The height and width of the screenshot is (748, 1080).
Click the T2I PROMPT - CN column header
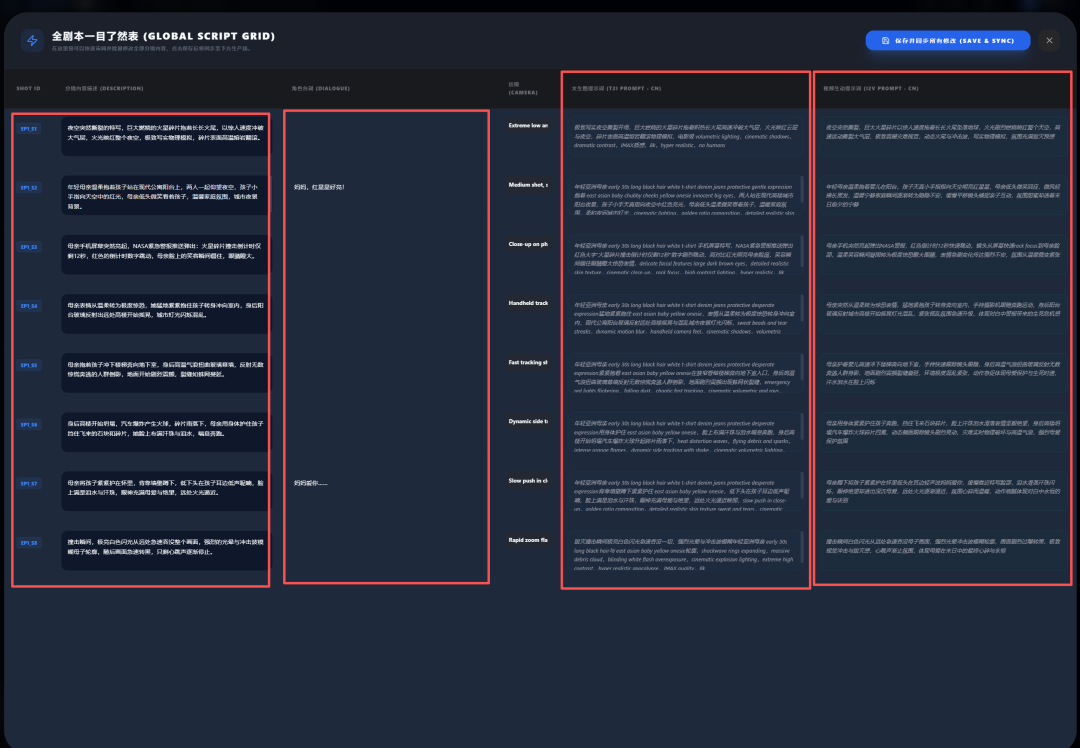tap(616, 88)
